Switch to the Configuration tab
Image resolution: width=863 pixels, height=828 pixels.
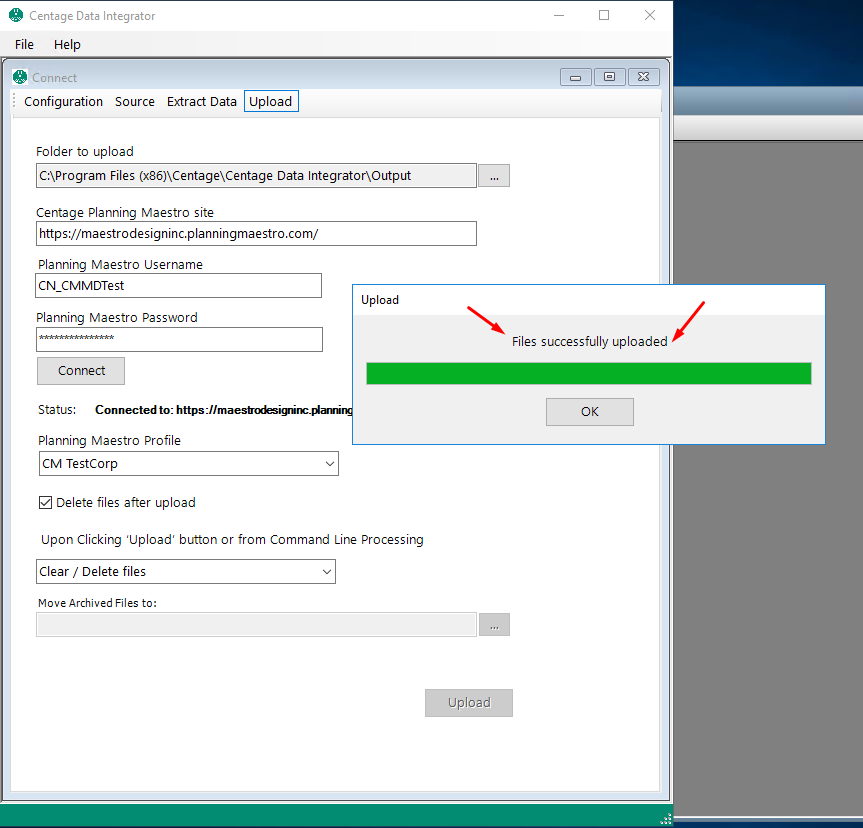63,101
